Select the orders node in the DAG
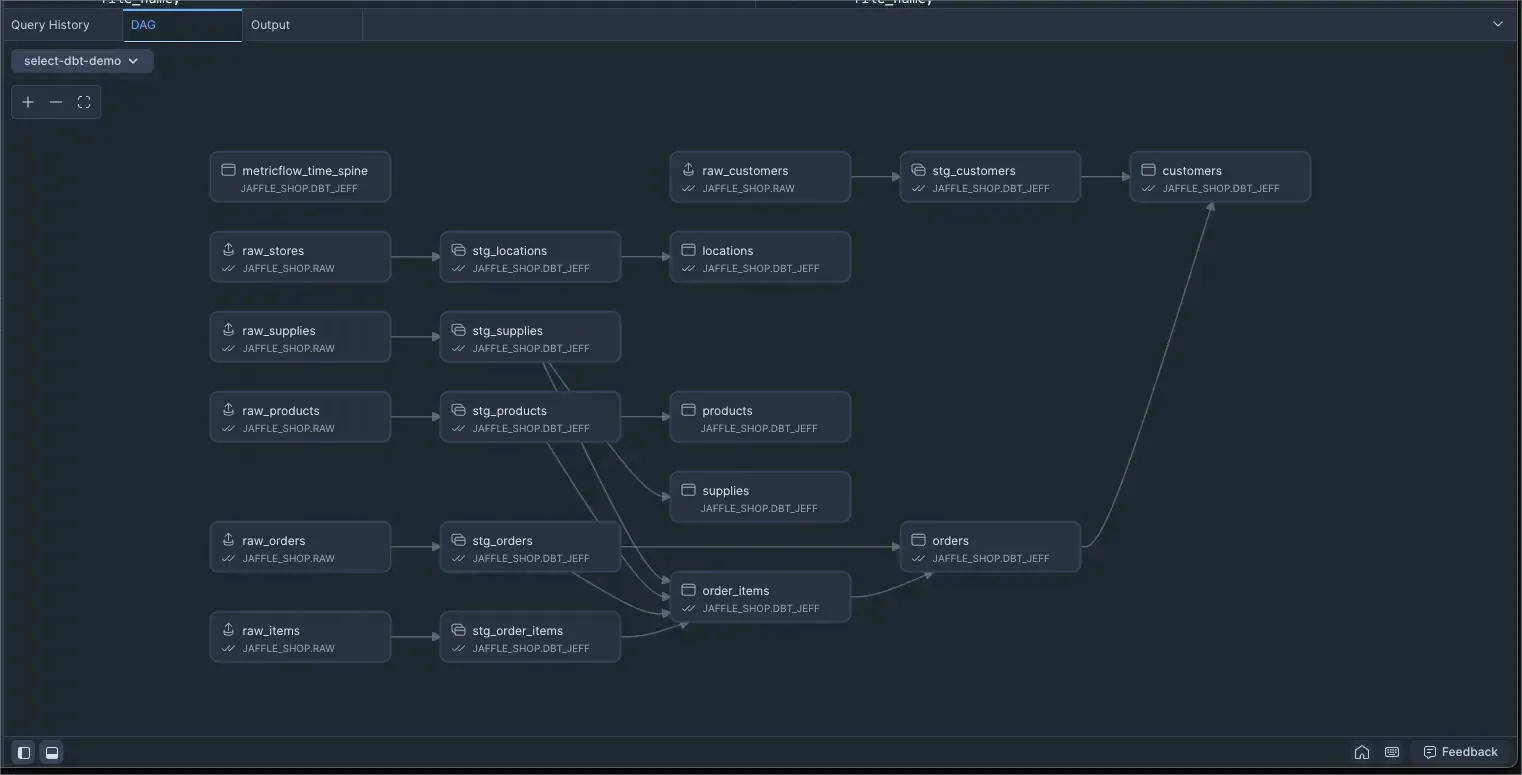 (989, 546)
